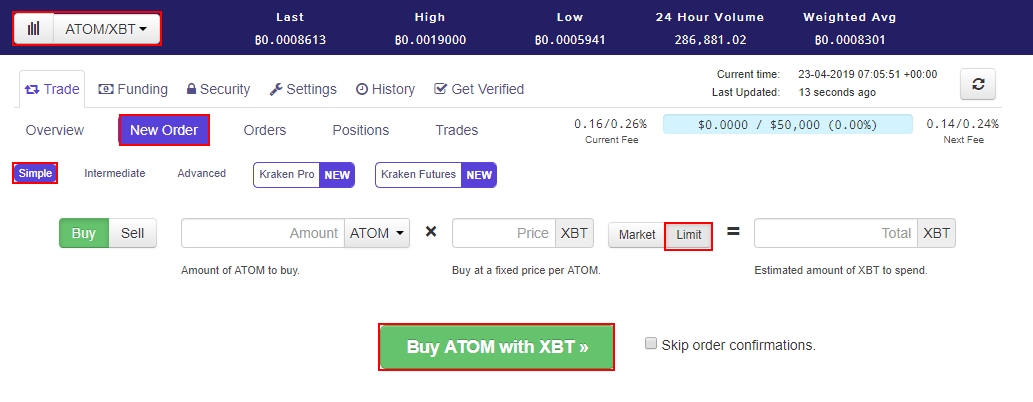Focus the Price input field
This screenshot has height=402, width=1033.
tap(504, 233)
